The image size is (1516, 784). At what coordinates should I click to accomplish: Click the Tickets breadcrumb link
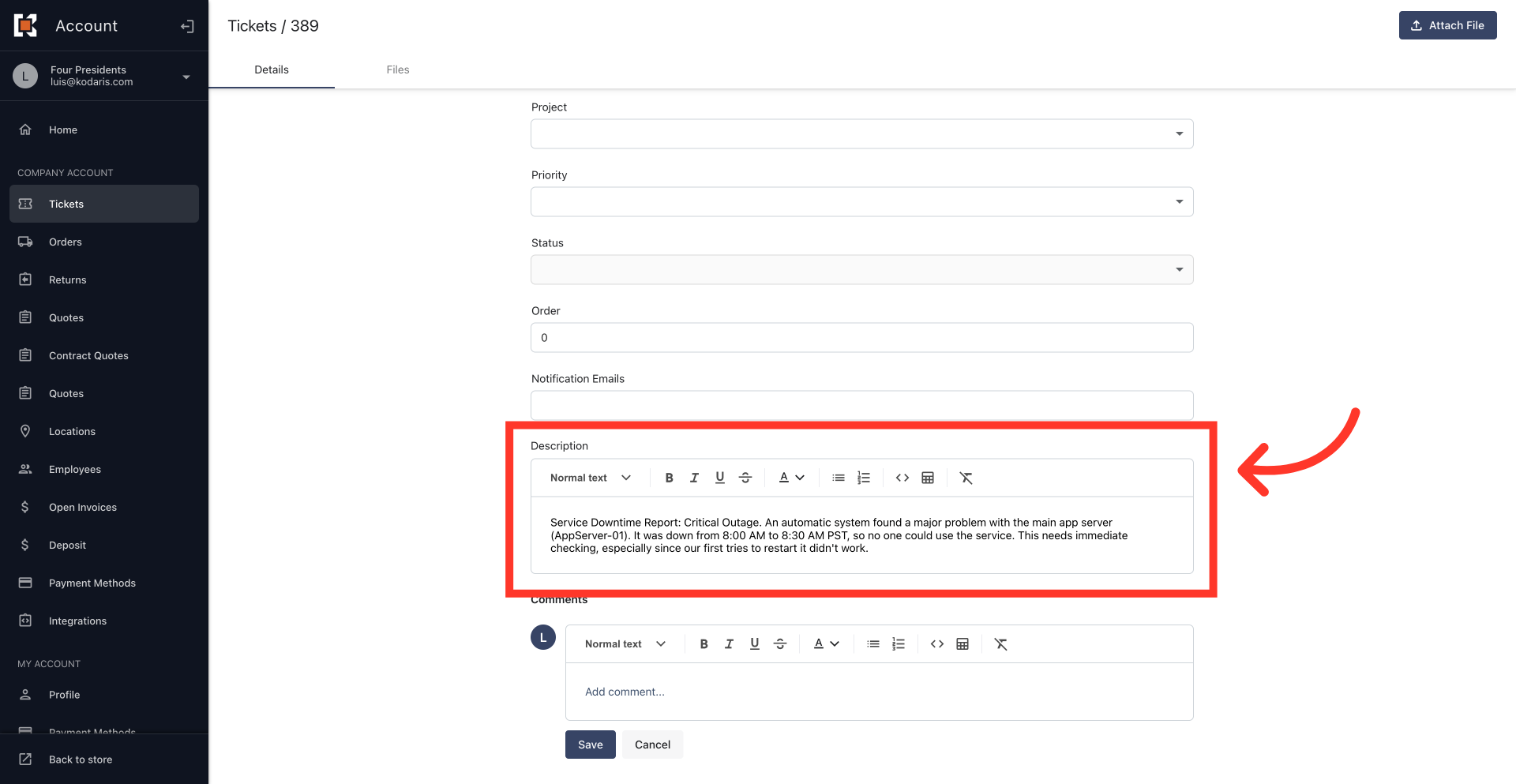252,26
